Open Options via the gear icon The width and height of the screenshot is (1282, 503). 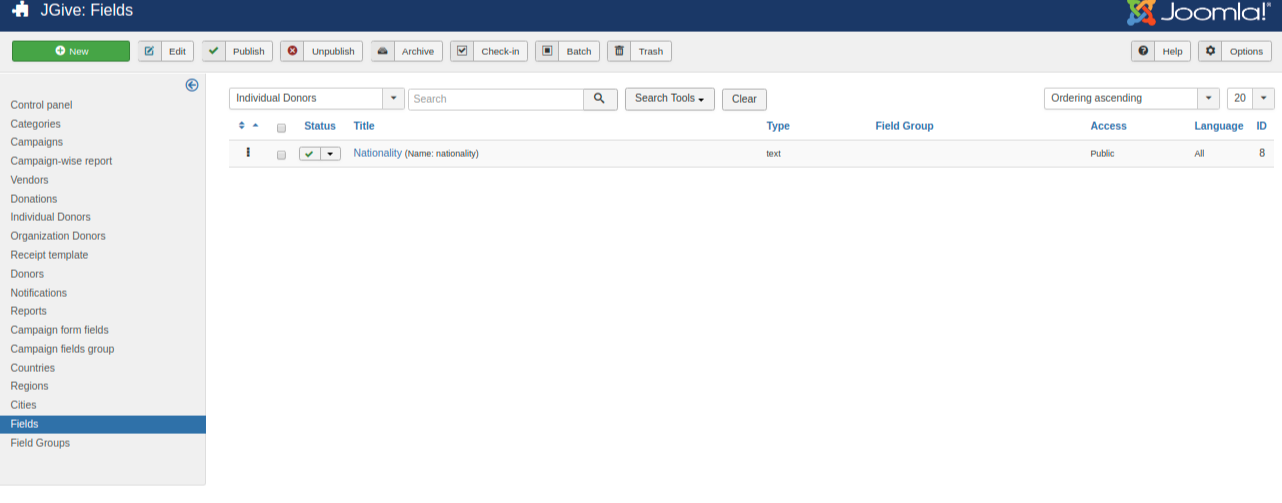(1211, 51)
